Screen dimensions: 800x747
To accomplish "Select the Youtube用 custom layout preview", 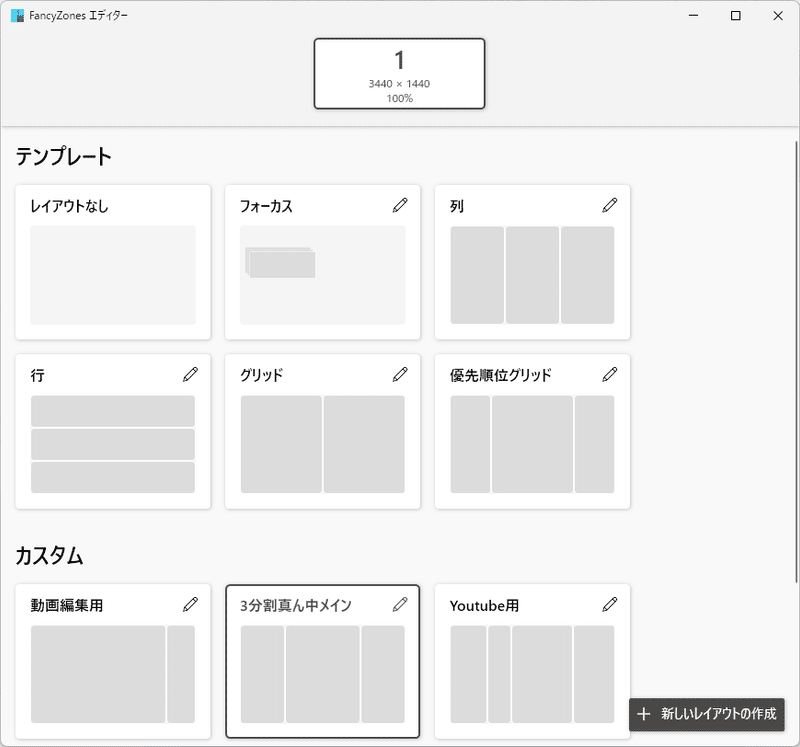I will [532, 675].
